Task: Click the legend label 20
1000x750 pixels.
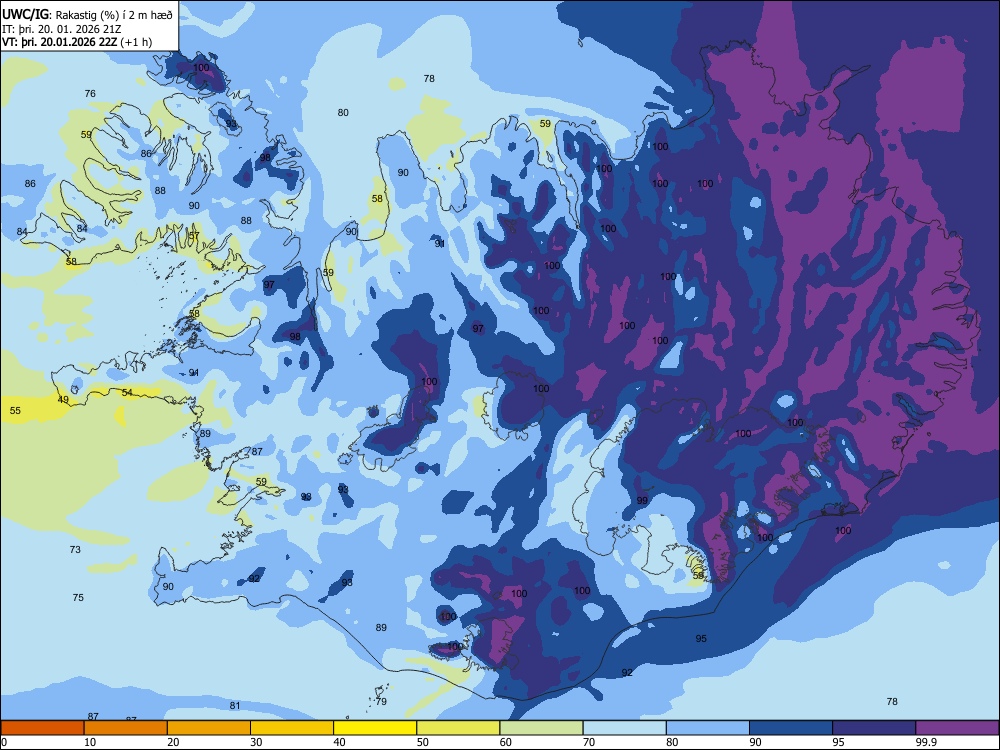Action: click(173, 742)
